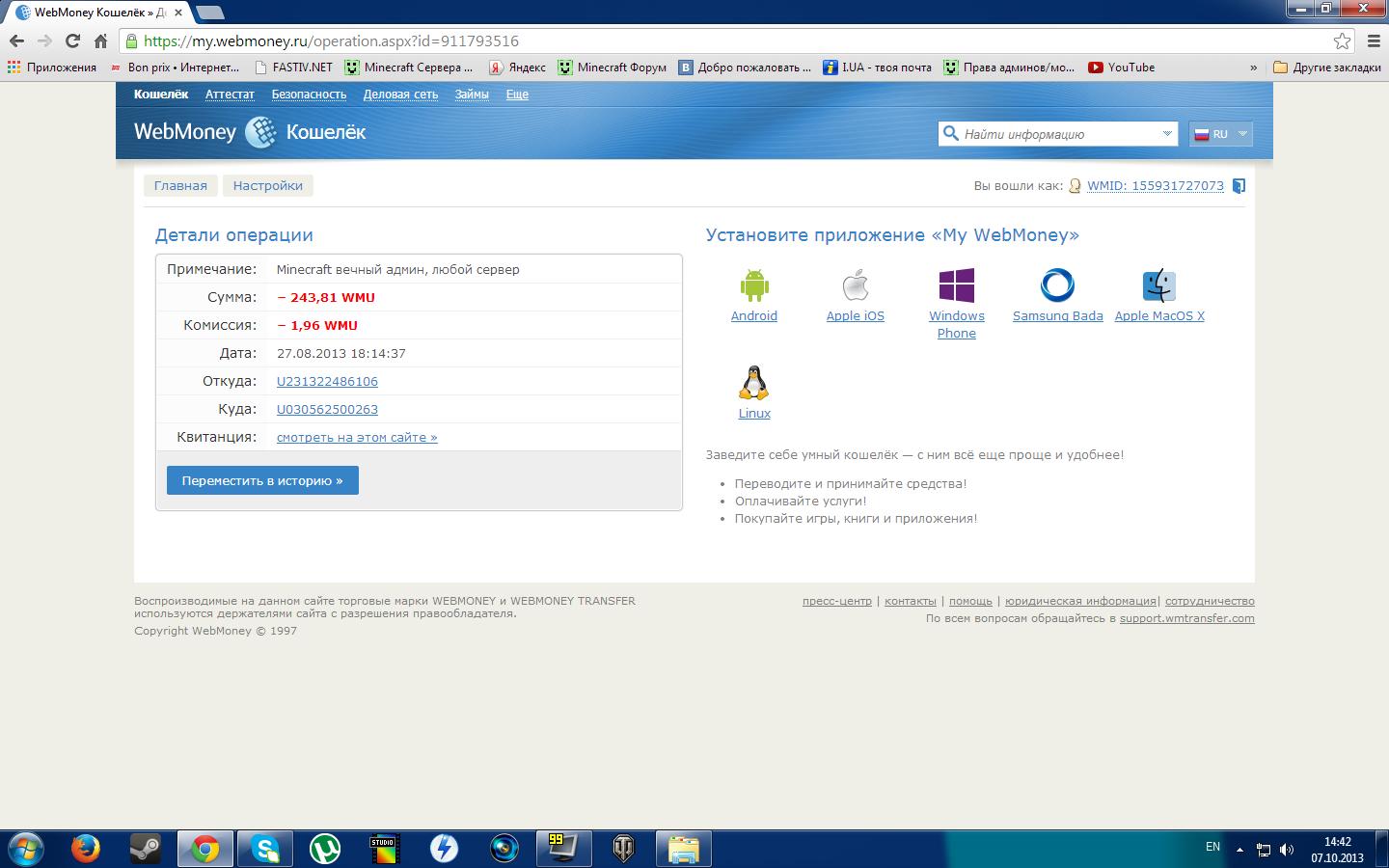Open the Яндекс bookmark
The width and height of the screenshot is (1389, 868).
tap(517, 68)
